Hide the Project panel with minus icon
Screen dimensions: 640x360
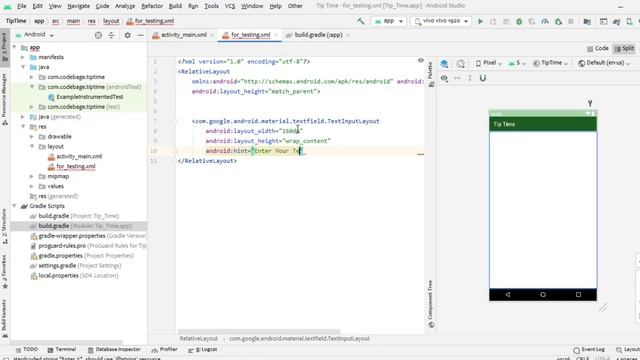[140, 36]
